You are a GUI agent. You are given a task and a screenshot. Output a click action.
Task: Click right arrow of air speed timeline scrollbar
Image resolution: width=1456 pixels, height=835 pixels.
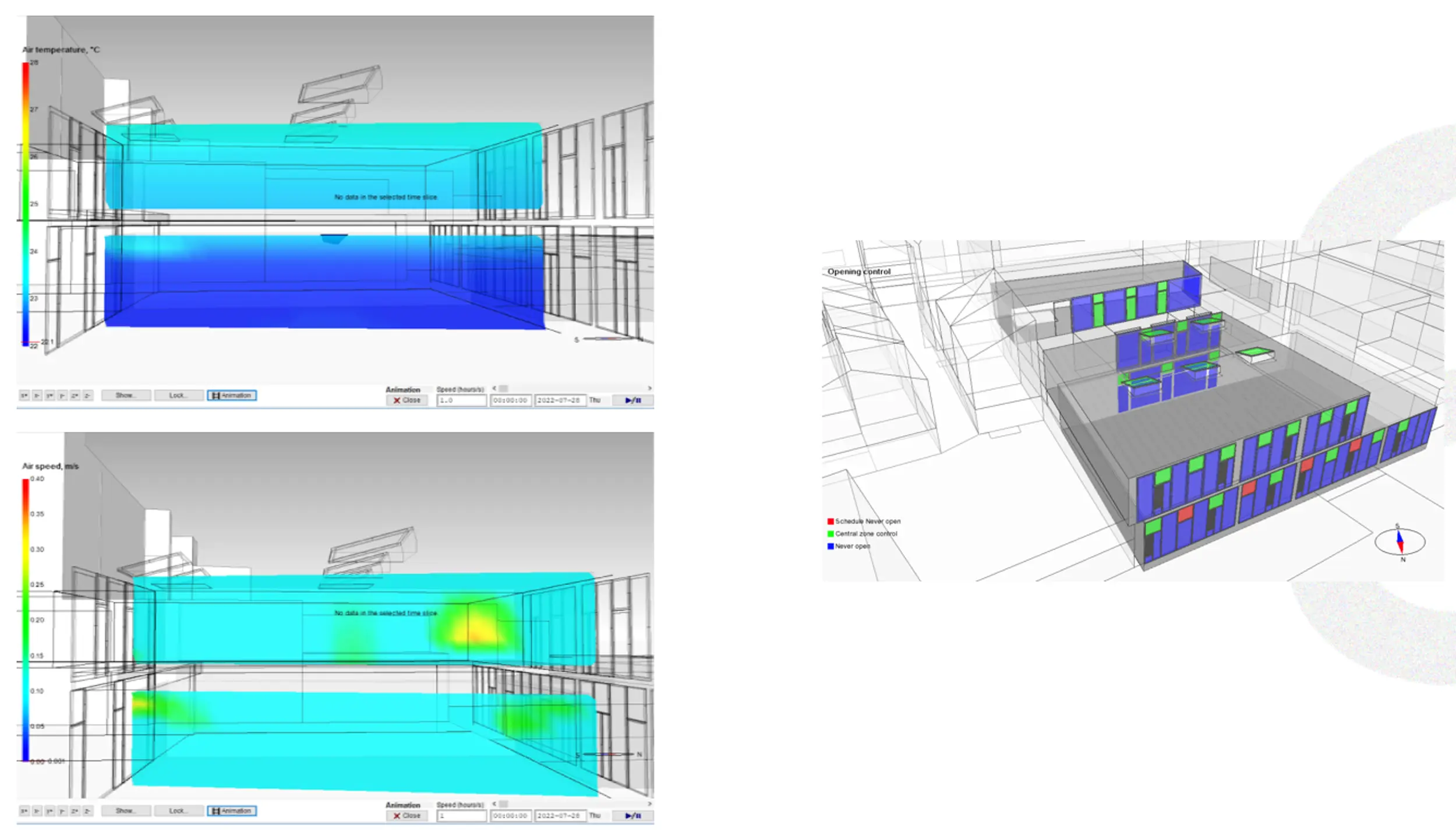tap(649, 804)
